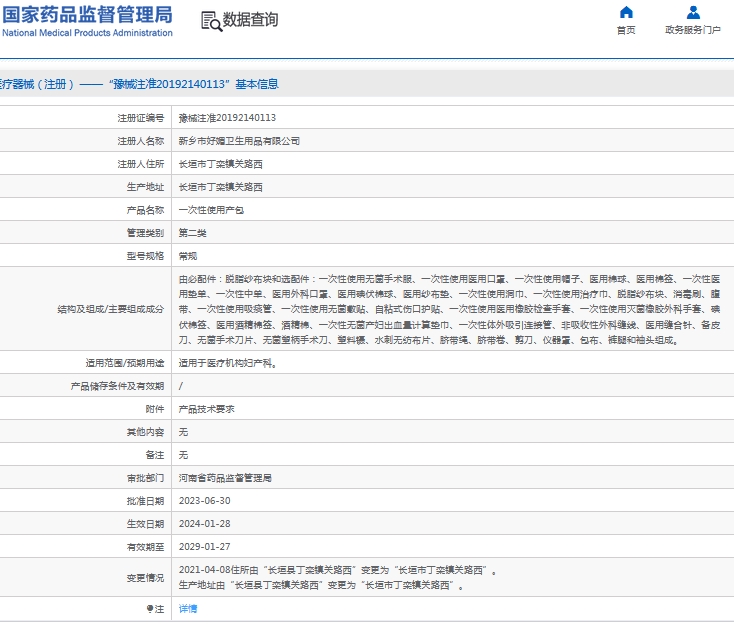Click management category value 第二类
This screenshot has height=626, width=734.
[192, 233]
